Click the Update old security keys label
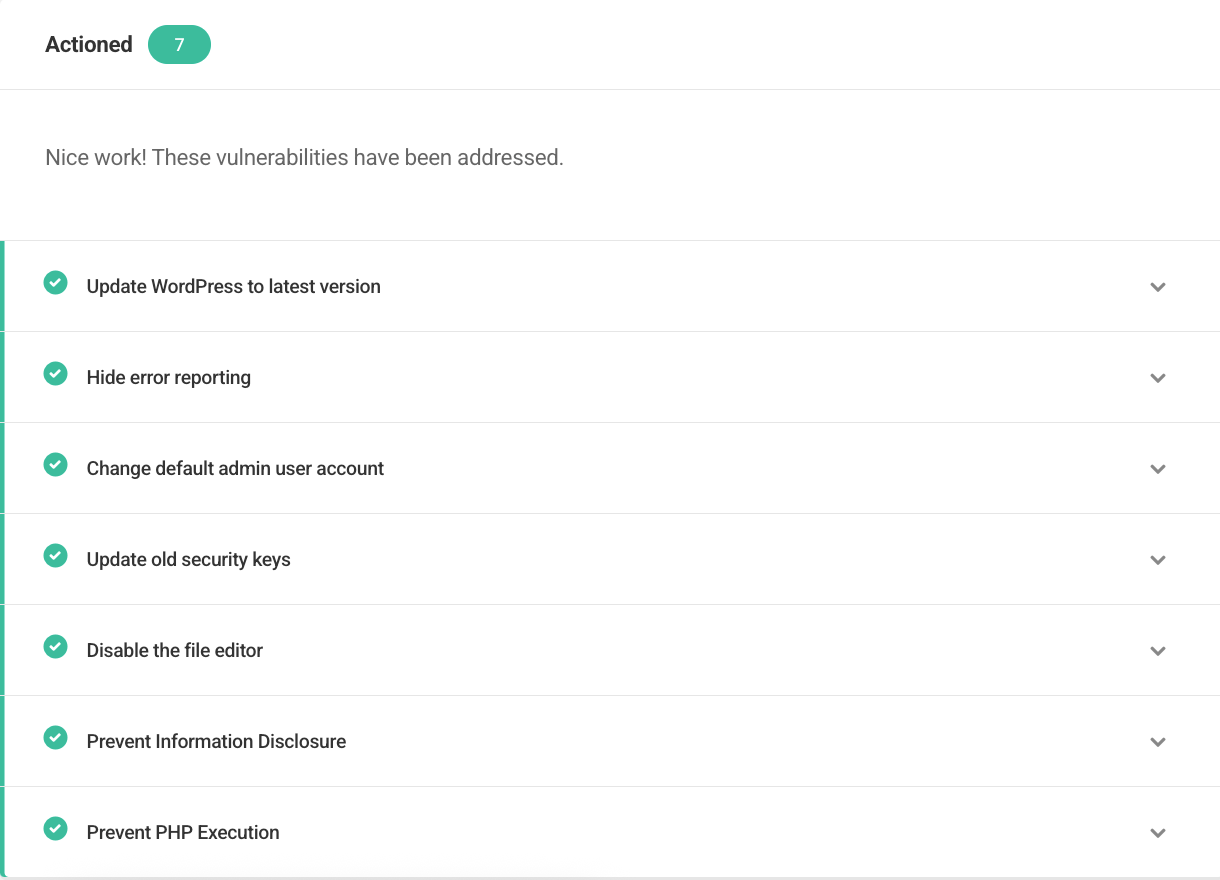Viewport: 1220px width, 880px height. [x=188, y=559]
